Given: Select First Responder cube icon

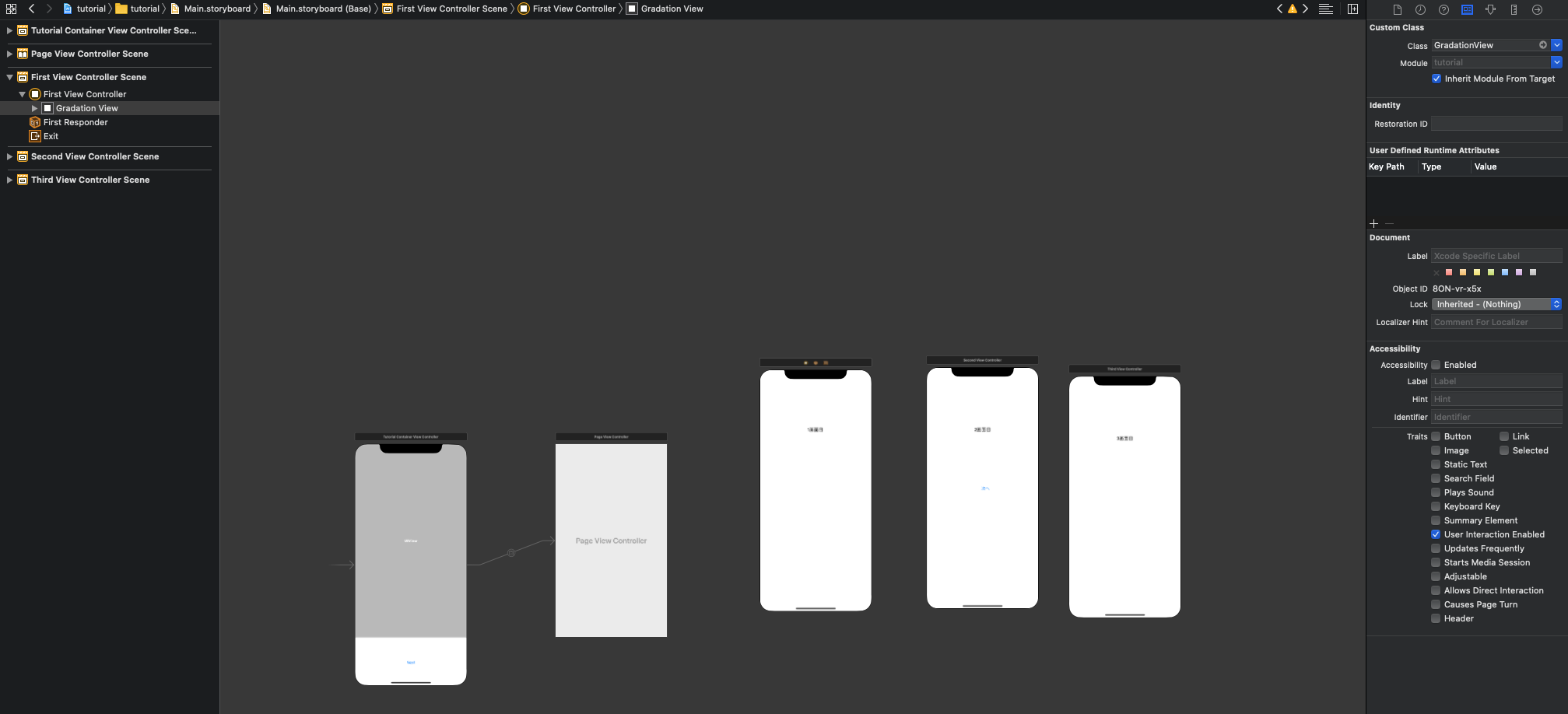Looking at the screenshot, I should click(x=35, y=122).
